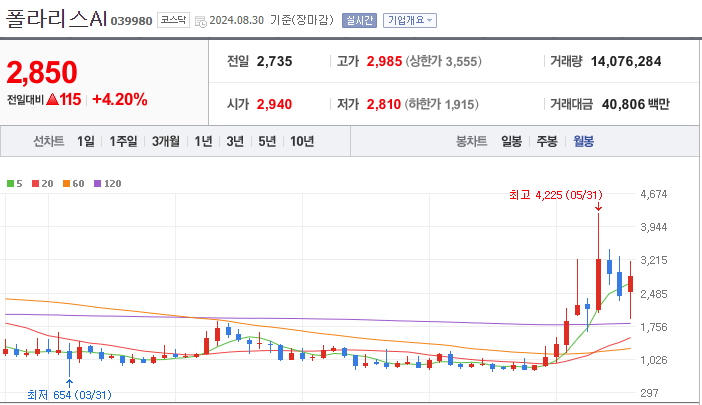Click the stock code 039980
Viewport: 702px width, 405px height.
click(x=131, y=21)
